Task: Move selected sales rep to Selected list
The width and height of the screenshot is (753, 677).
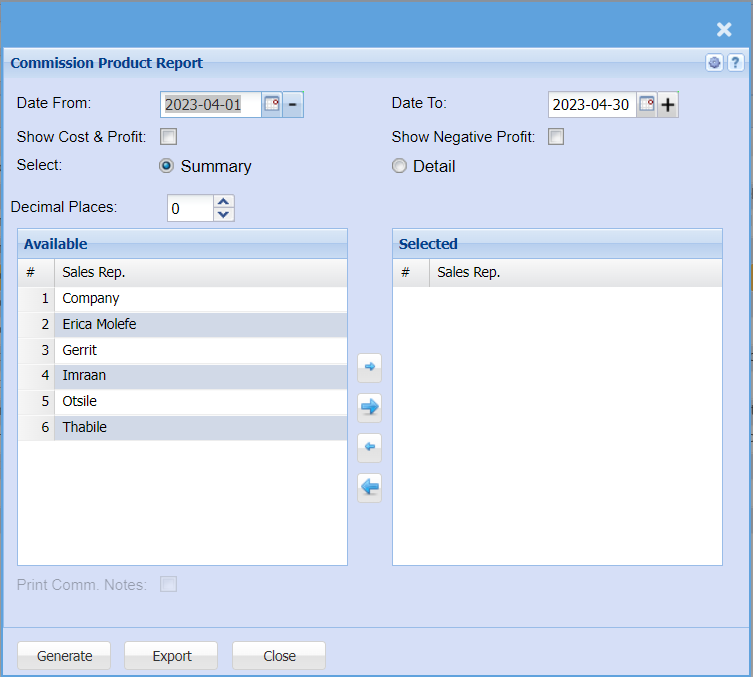Action: [369, 368]
